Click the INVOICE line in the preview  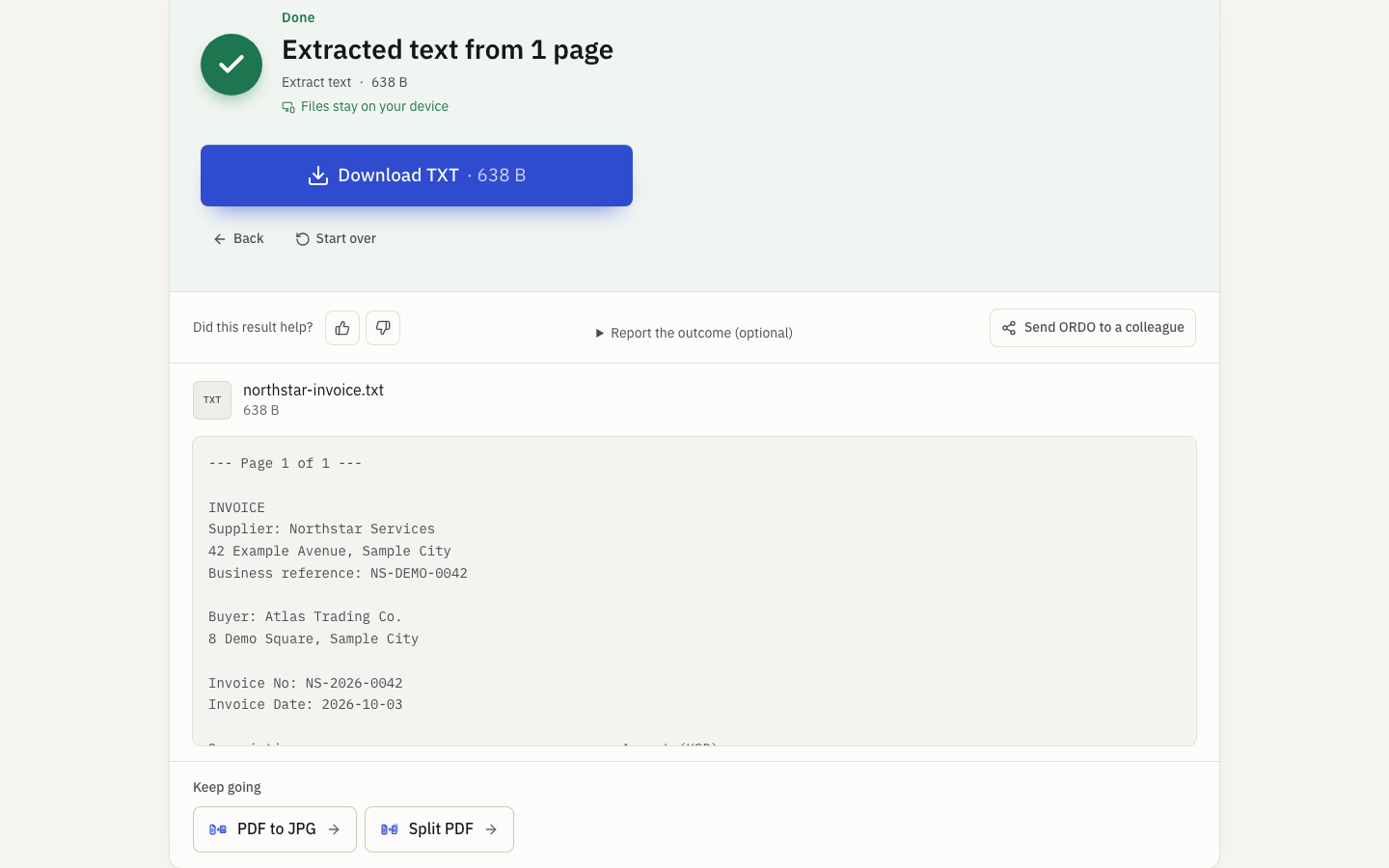pyautogui.click(x=236, y=507)
